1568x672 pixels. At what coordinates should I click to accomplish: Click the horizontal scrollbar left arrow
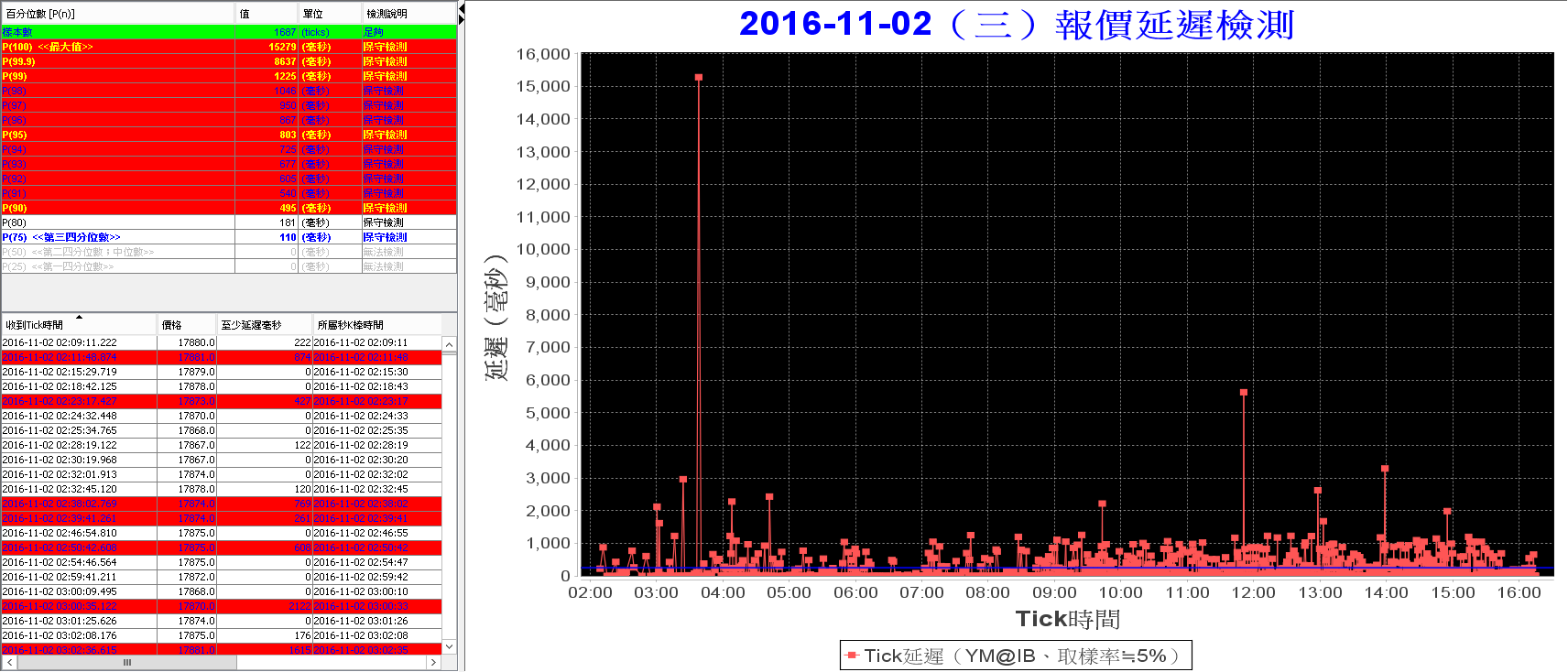coord(9,662)
